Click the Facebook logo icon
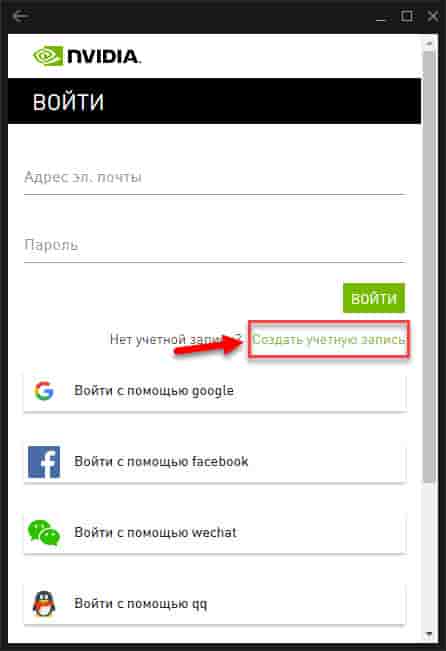The width and height of the screenshot is (446, 651). 44,462
